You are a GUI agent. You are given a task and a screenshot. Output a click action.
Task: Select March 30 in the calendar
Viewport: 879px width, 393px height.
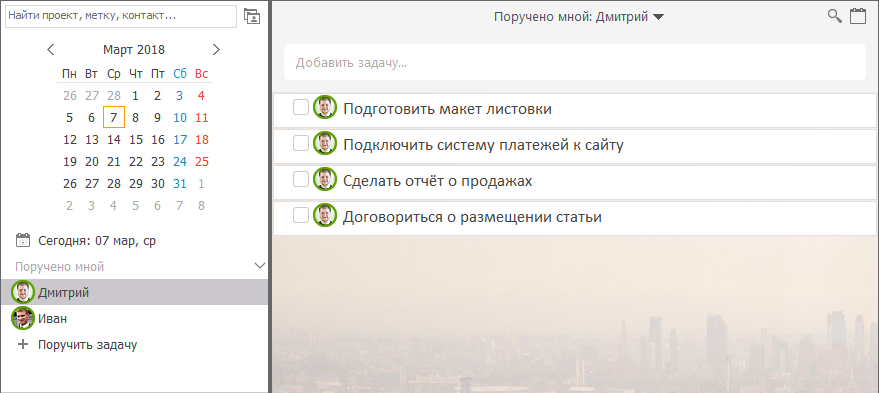click(x=158, y=184)
